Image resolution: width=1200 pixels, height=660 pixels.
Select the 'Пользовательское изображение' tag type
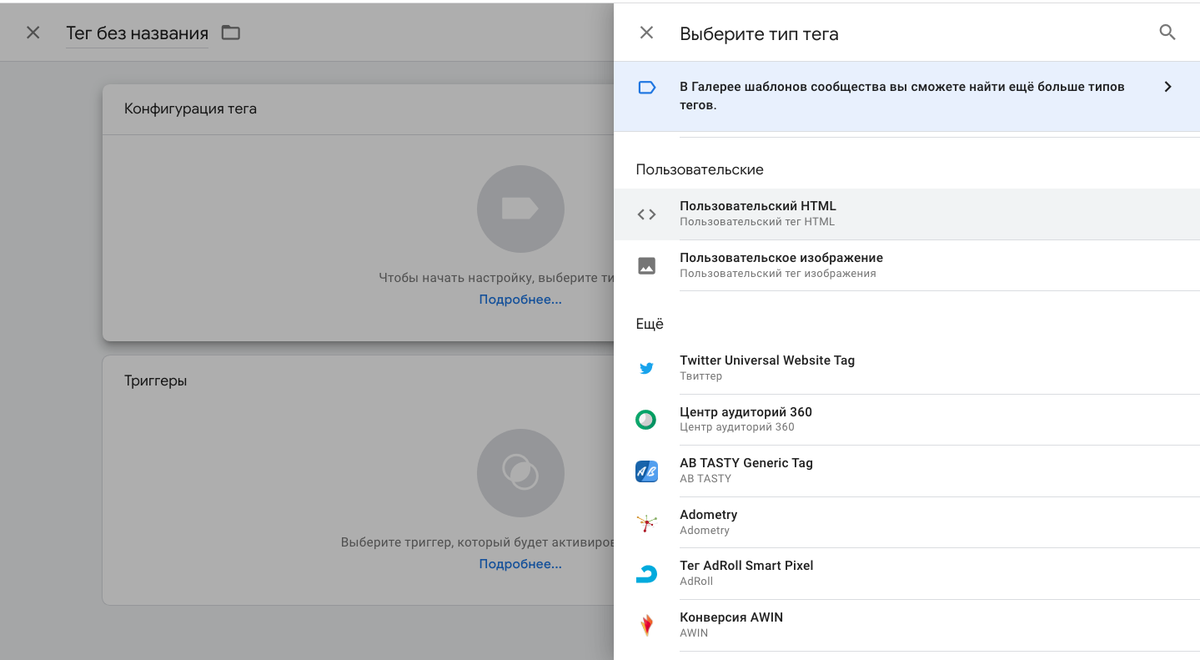pyautogui.click(x=781, y=265)
